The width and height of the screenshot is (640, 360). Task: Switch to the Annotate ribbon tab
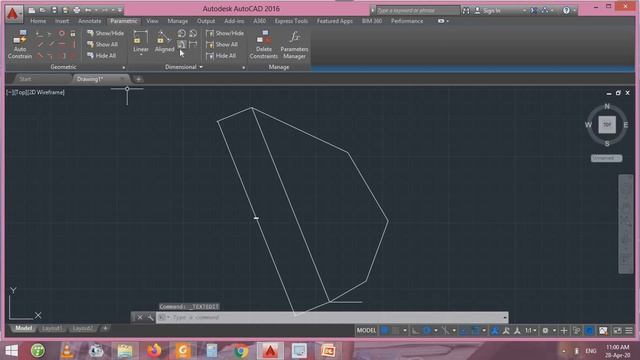coord(89,21)
